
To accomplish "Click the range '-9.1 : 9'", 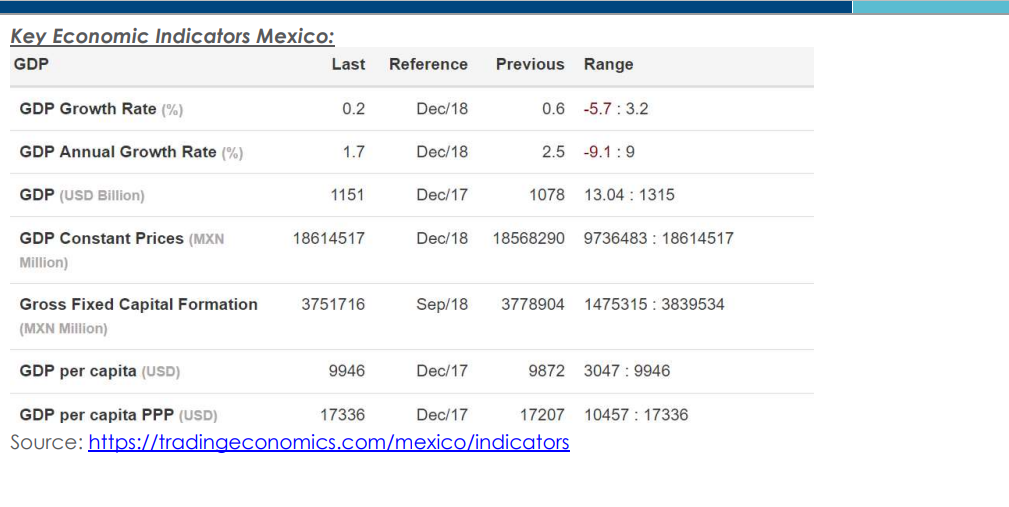I will point(609,152).
